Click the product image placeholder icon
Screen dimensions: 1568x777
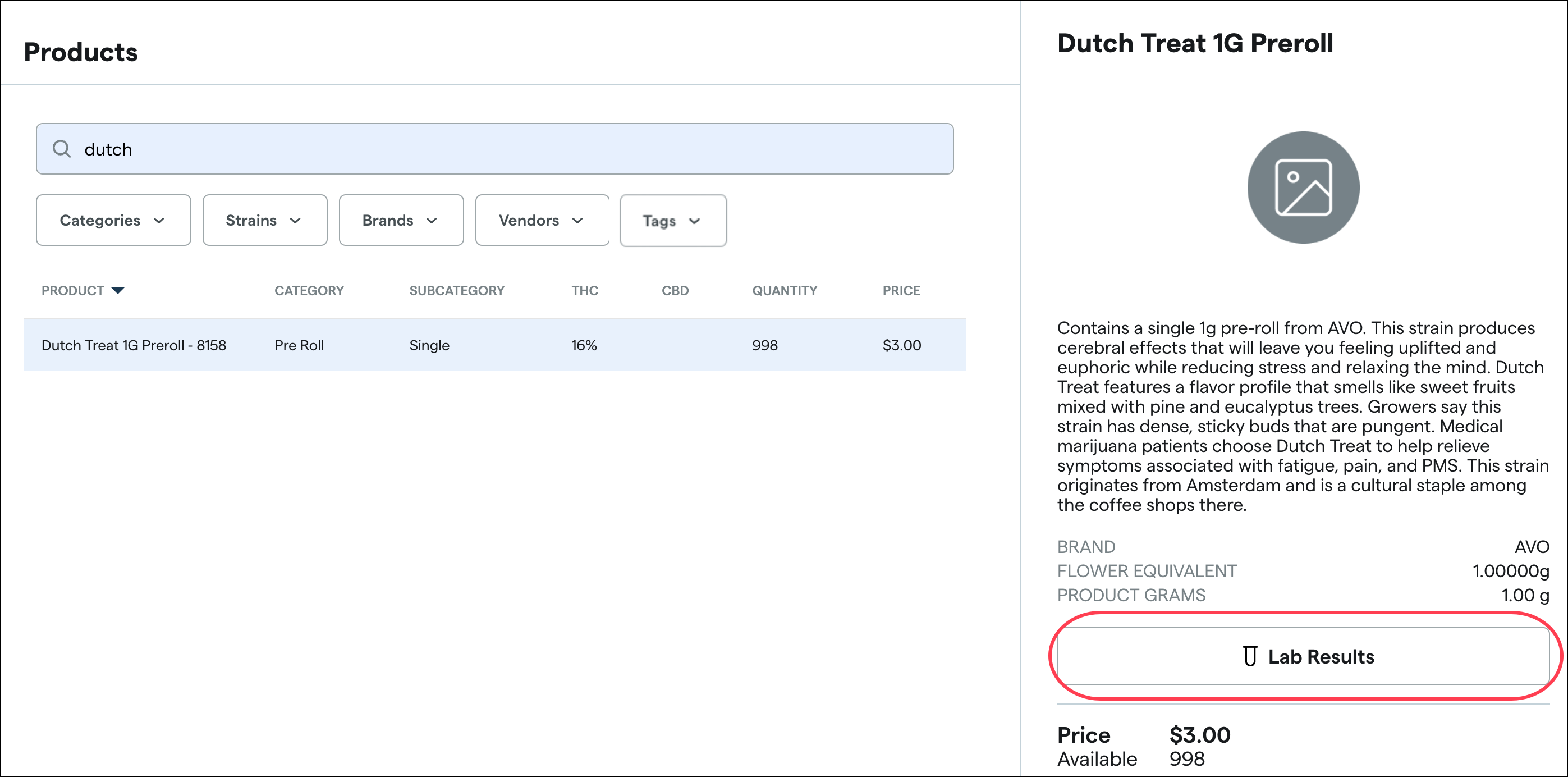point(1303,187)
